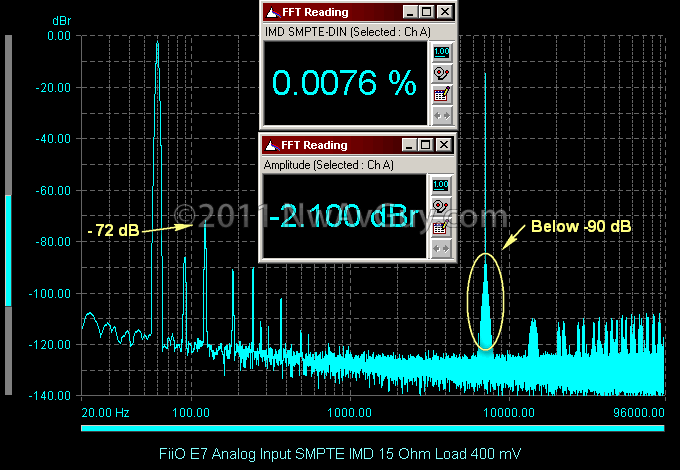The width and height of the screenshot is (680, 470).
Task: Click the title bar app icon of Amplitude window
Action: pyautogui.click(x=272, y=145)
